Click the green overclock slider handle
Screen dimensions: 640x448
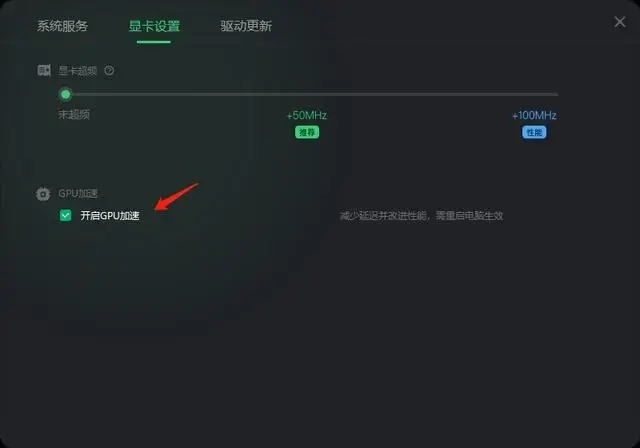point(65,95)
